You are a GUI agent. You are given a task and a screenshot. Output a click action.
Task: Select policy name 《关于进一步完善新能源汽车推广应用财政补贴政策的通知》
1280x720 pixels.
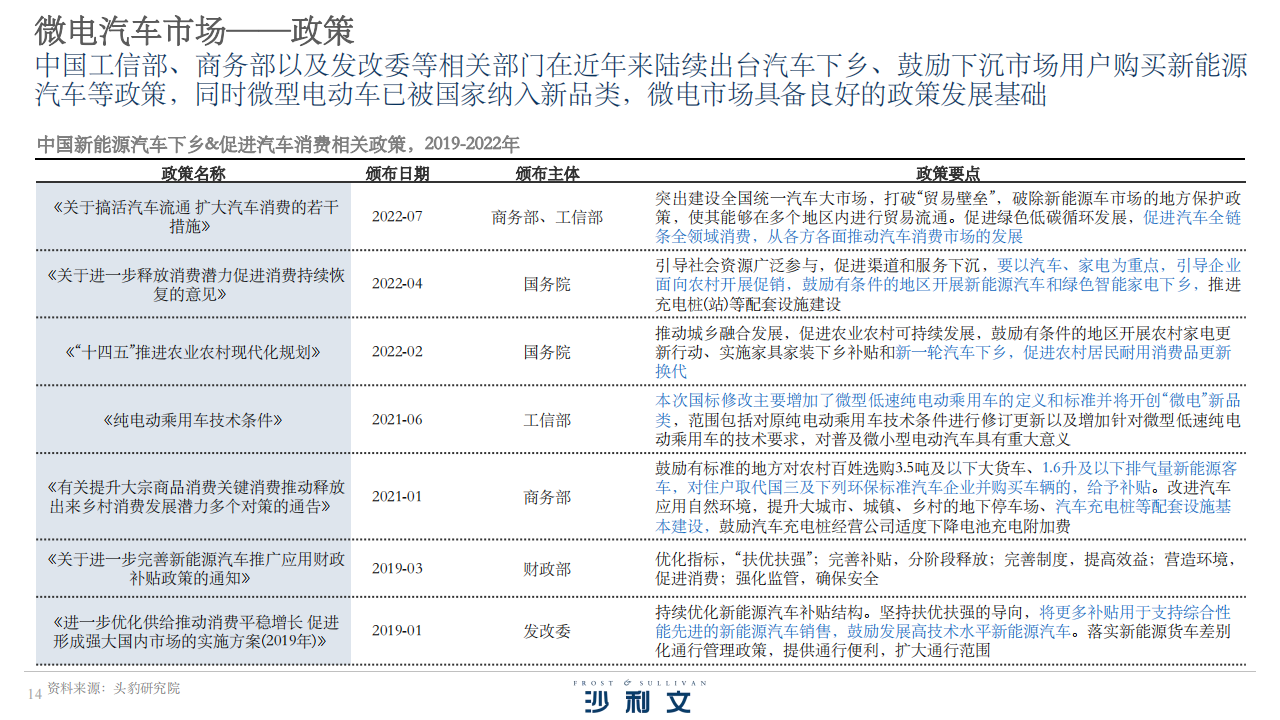194,568
